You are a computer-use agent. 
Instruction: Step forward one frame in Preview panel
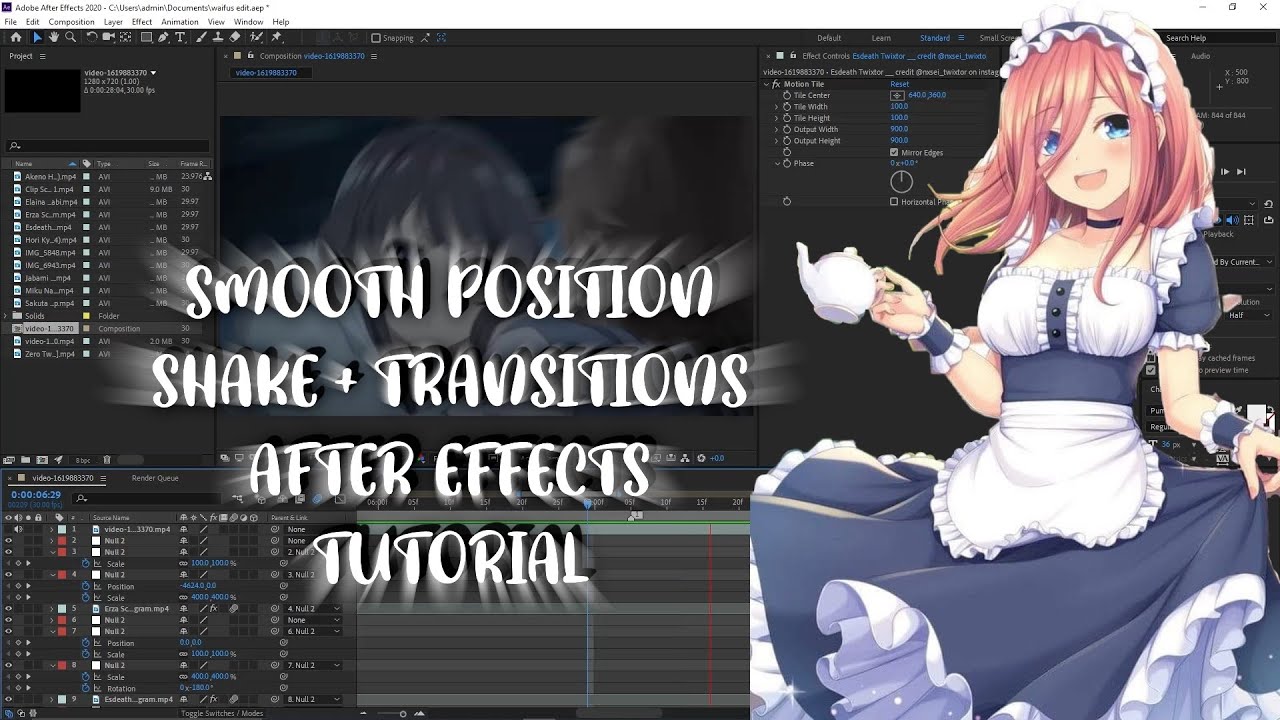1225,172
